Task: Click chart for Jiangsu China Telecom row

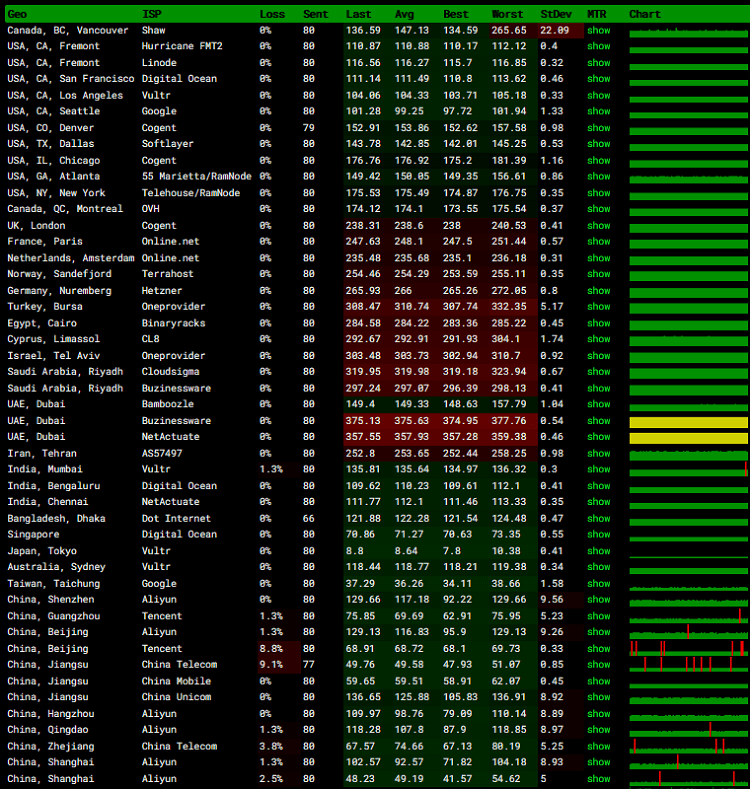Action: click(688, 664)
